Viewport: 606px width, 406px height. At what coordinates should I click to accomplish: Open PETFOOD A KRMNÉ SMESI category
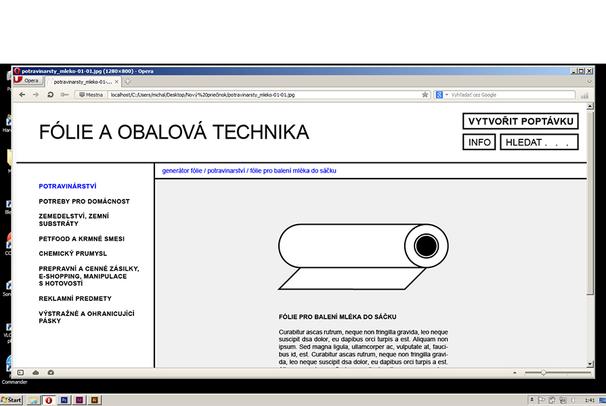click(82, 239)
